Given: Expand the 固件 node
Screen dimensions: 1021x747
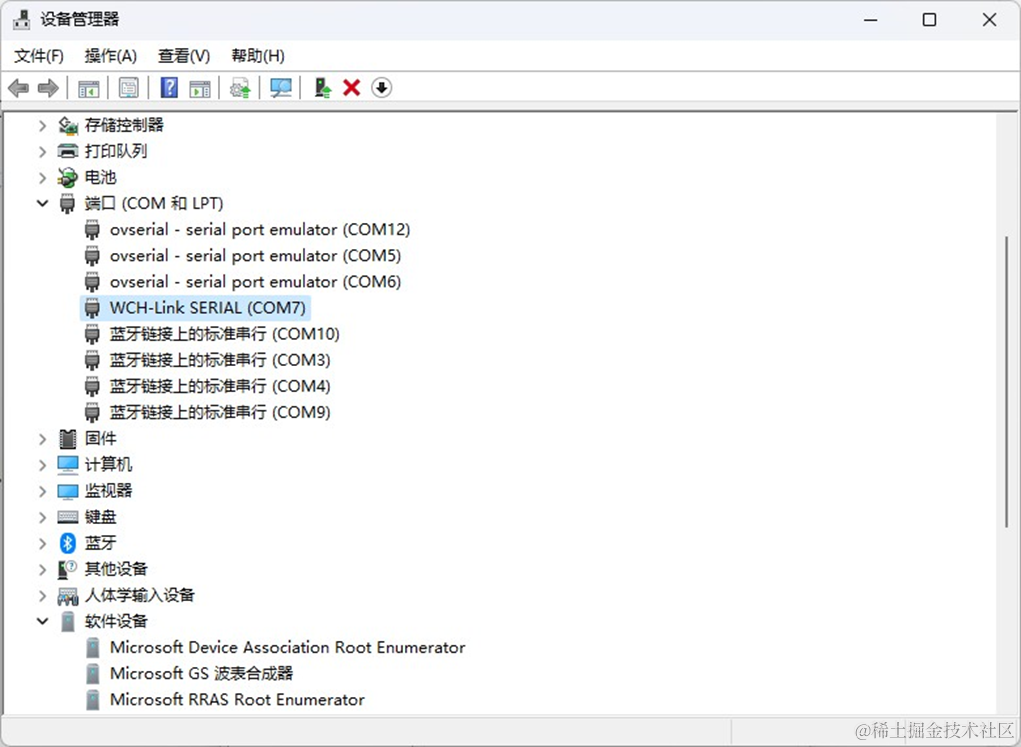Looking at the screenshot, I should click(42, 438).
